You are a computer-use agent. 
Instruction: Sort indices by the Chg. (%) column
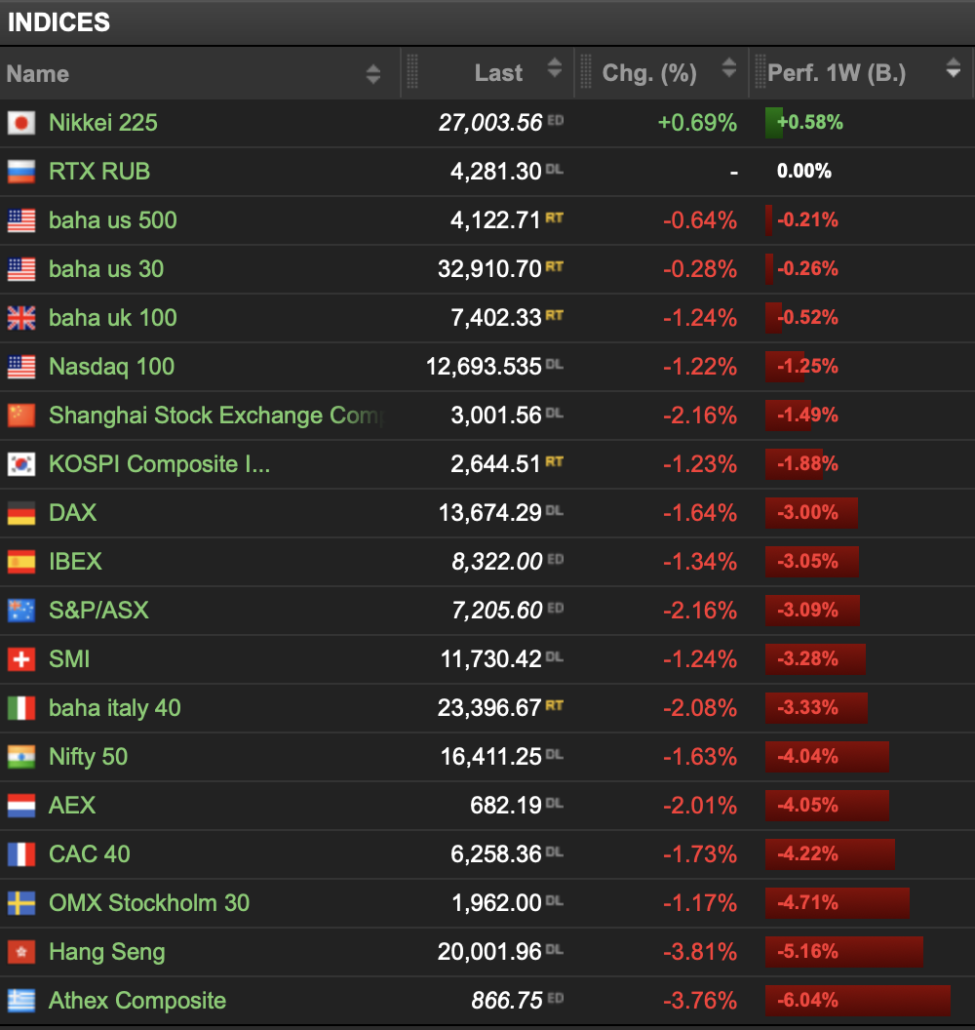729,68
